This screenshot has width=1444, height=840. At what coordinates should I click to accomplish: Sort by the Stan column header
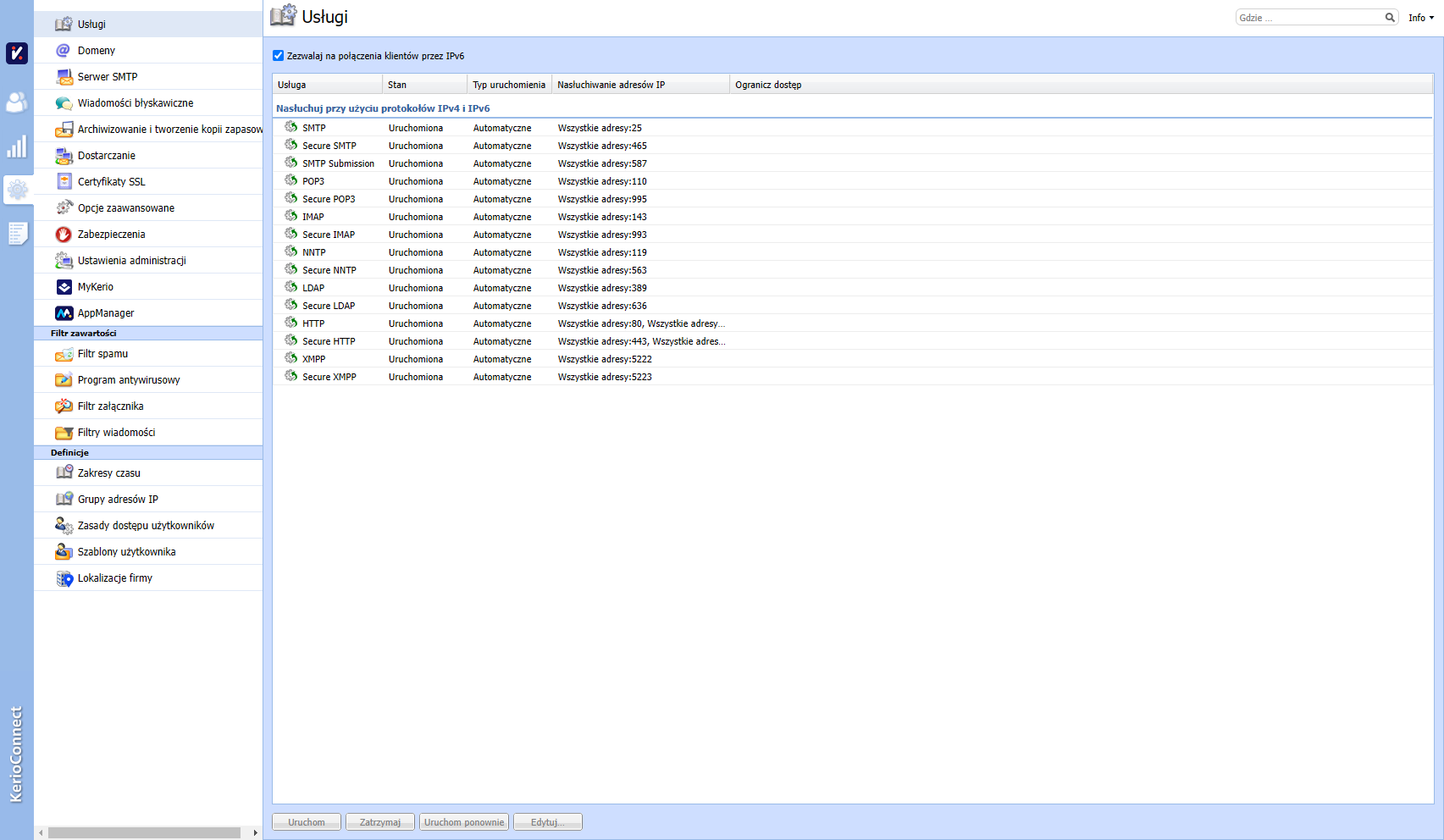[x=423, y=85]
